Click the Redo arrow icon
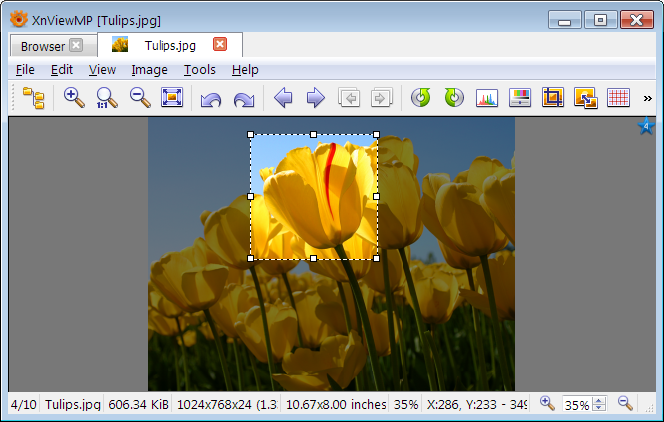Image resolution: width=664 pixels, height=422 pixels. (x=244, y=99)
